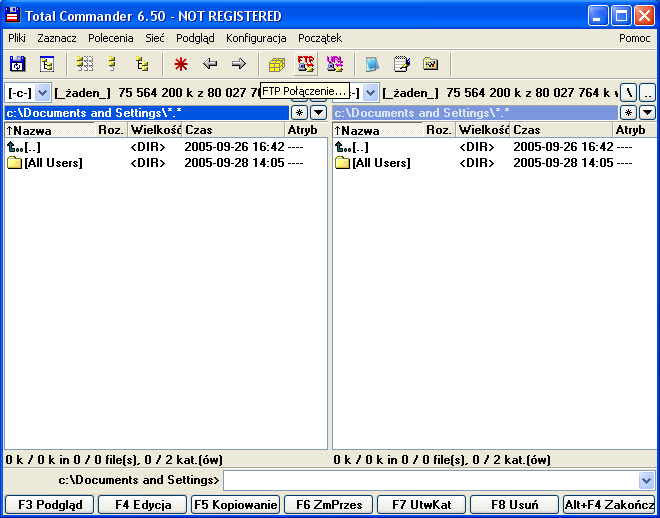Sort right panel by Czas column
This screenshot has height=518, width=660.
(561, 130)
